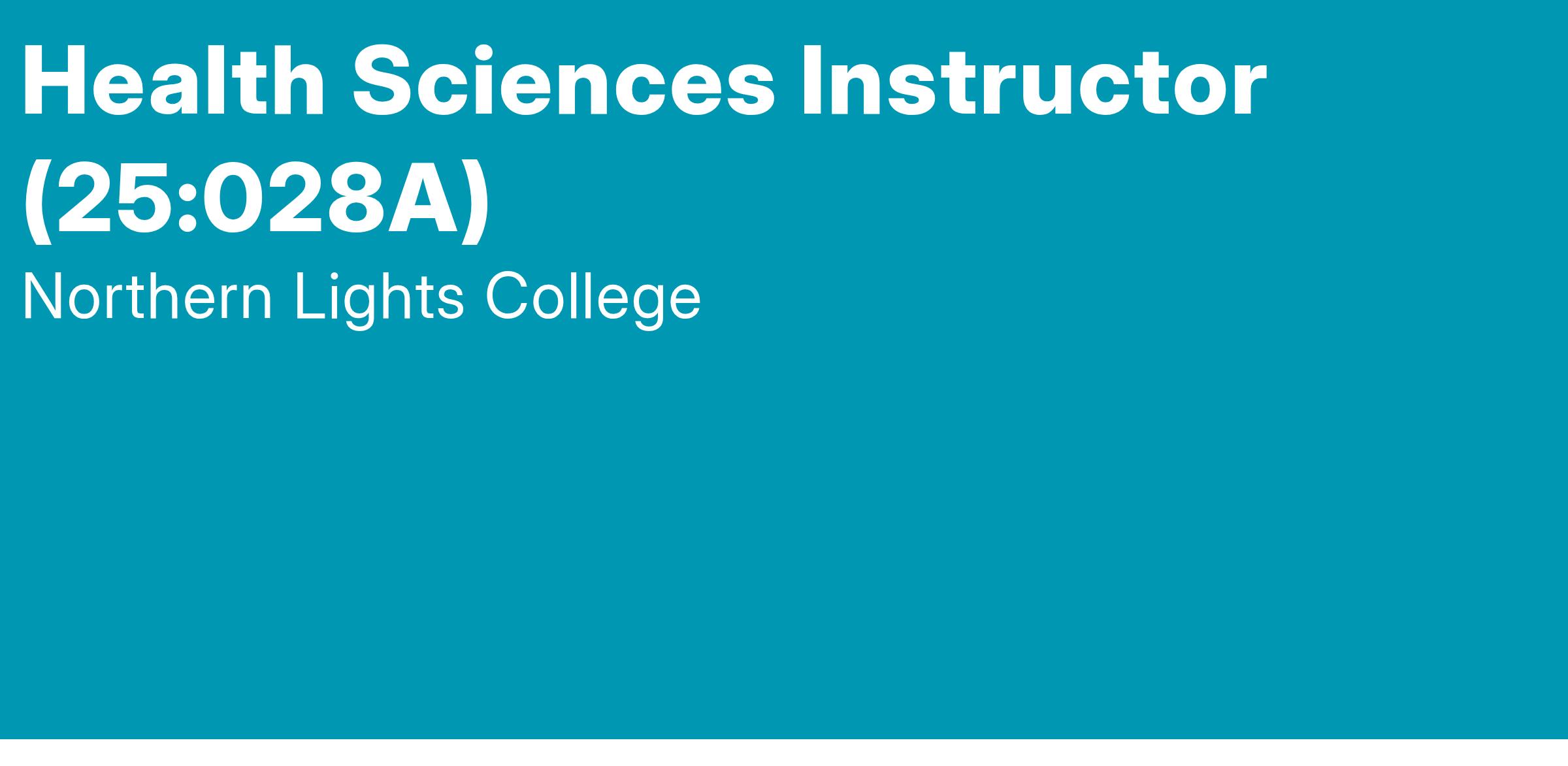Image resolution: width=1568 pixels, height=766 pixels.
Task: Click the capital "H" of "Health"
Action: coord(55,83)
